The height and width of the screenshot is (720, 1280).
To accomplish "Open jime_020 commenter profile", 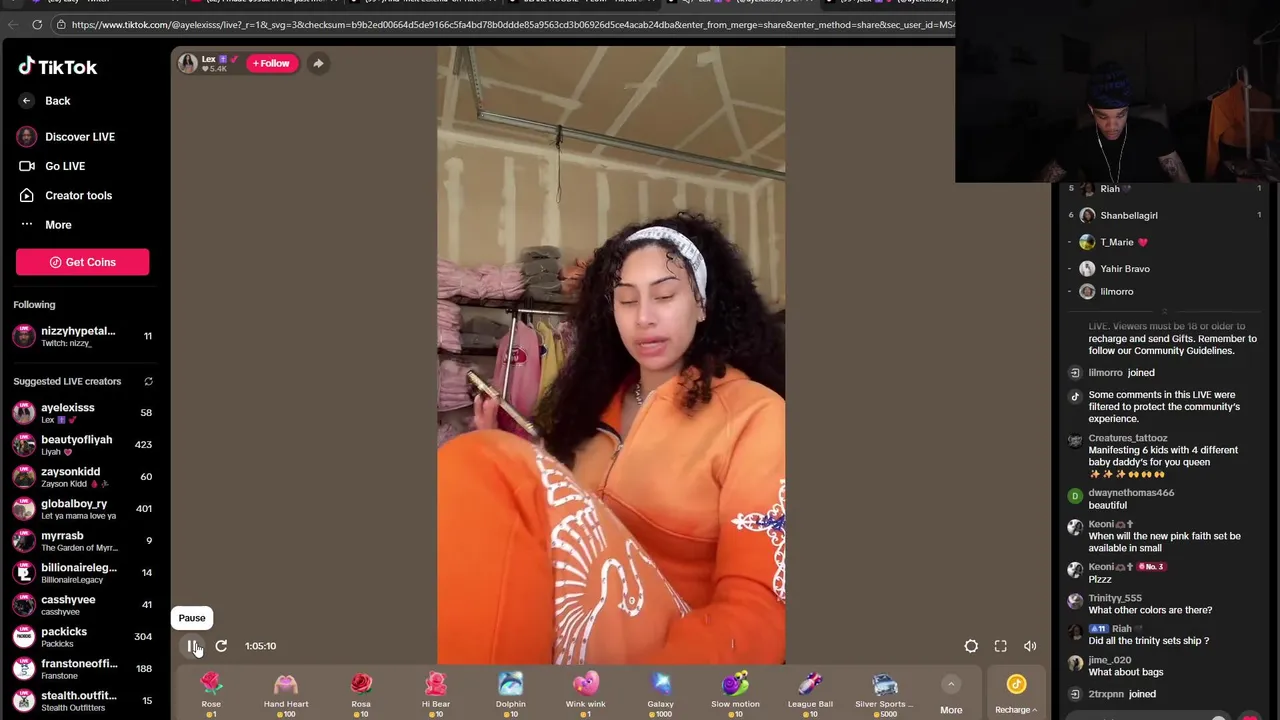I will pos(1109,660).
